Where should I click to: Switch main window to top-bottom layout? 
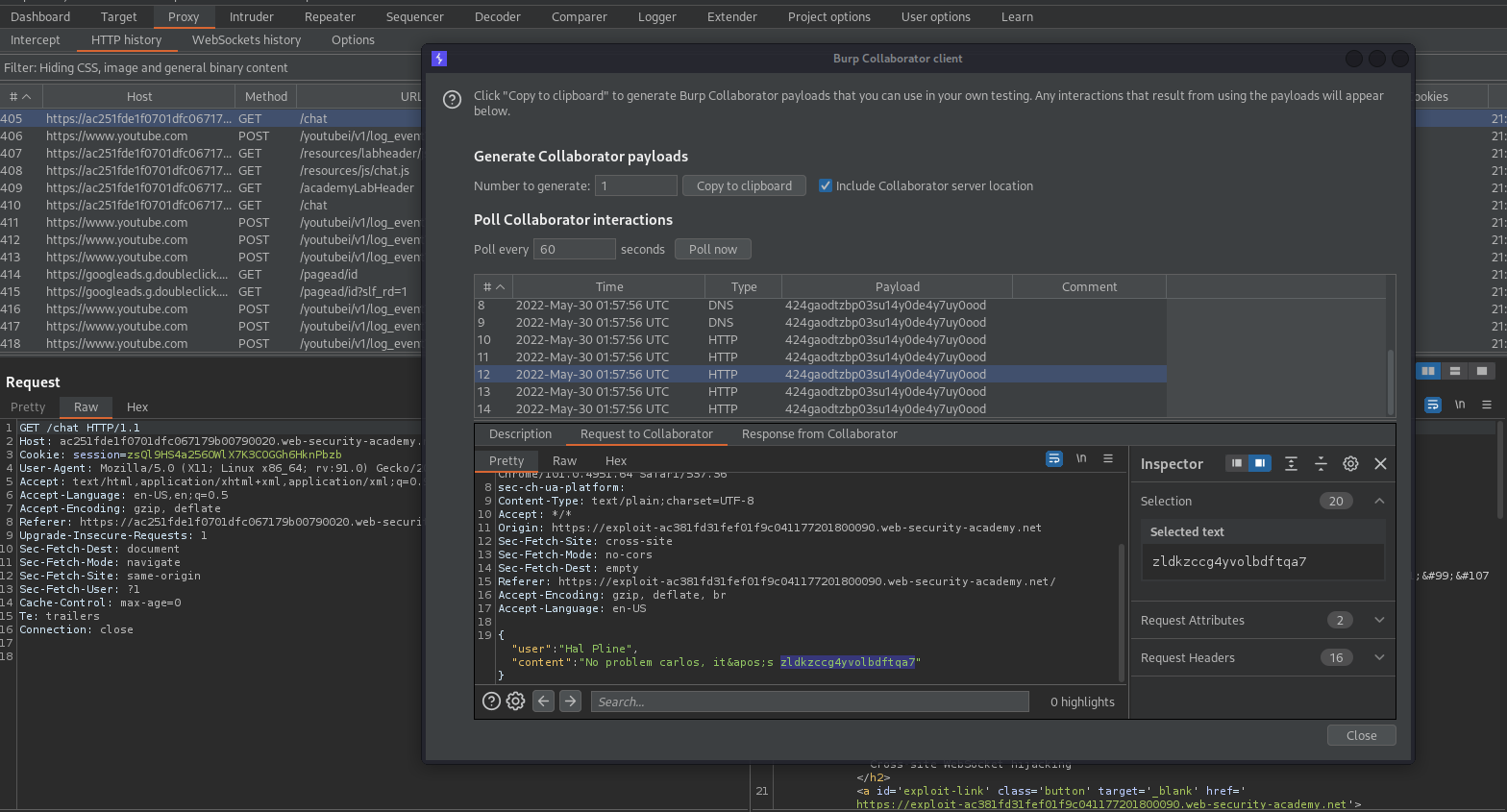(x=1455, y=371)
